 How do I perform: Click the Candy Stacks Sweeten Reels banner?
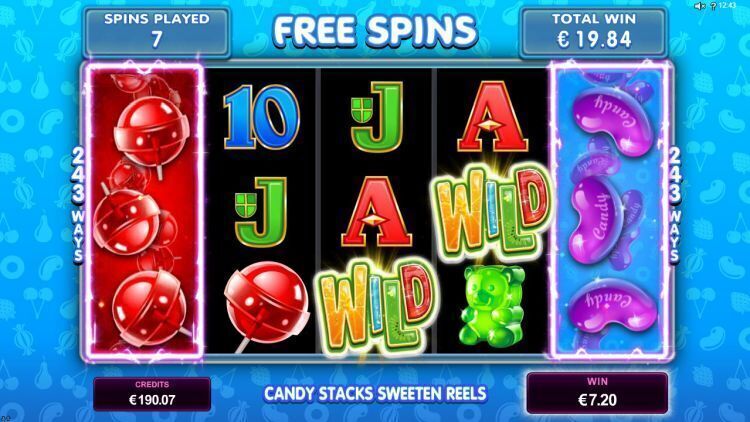pyautogui.click(x=375, y=394)
